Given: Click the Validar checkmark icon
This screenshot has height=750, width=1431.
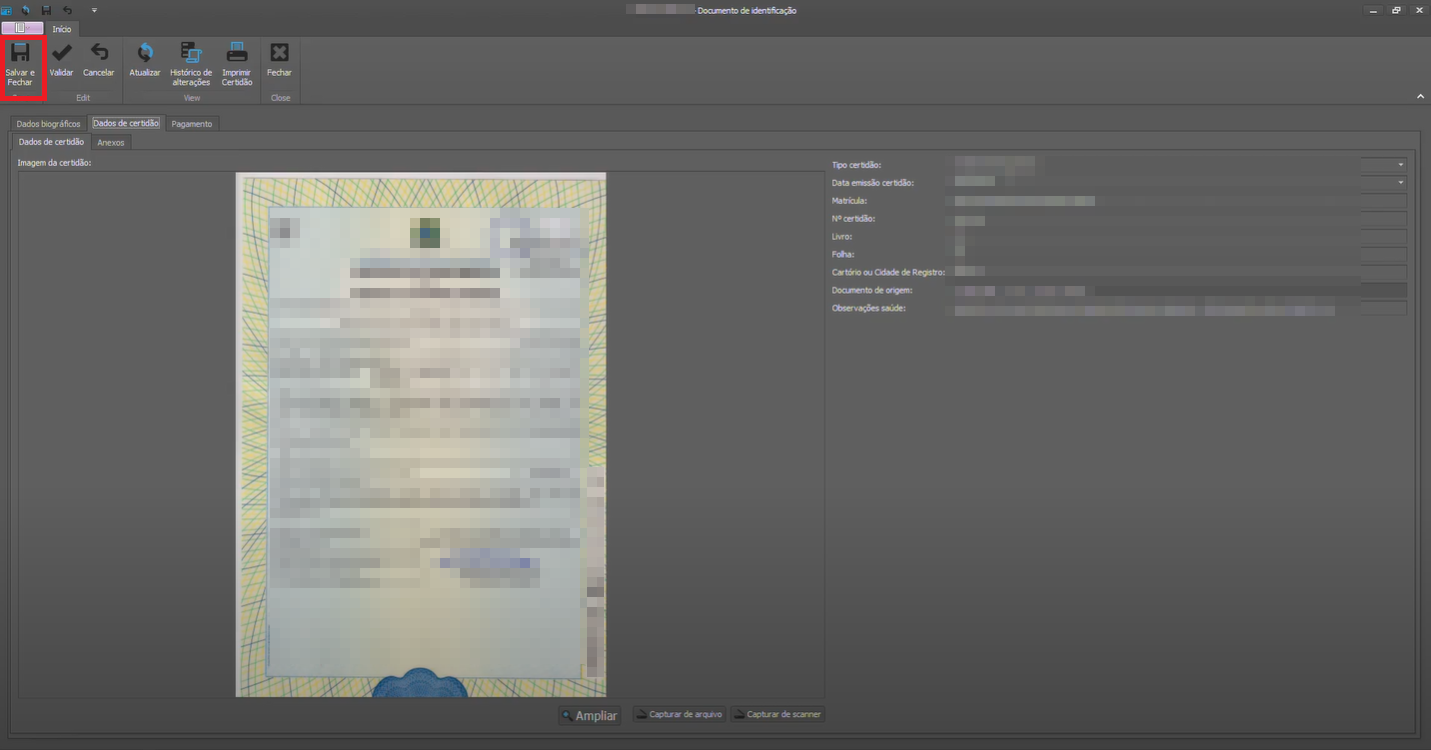Looking at the screenshot, I should [x=62, y=53].
